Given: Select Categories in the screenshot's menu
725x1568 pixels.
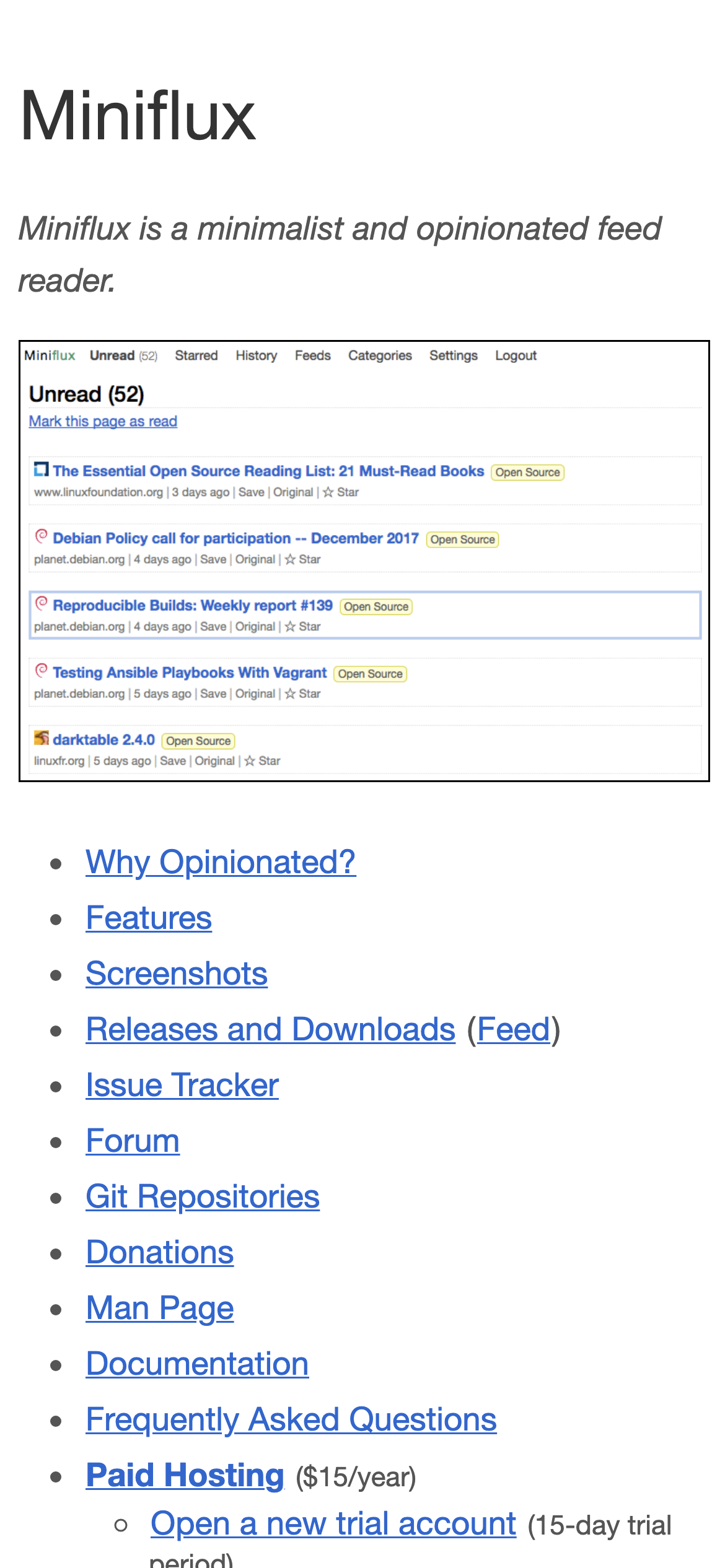Looking at the screenshot, I should click(x=380, y=355).
